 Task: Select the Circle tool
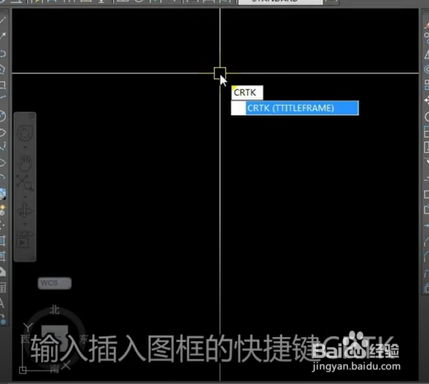coord(2,116)
